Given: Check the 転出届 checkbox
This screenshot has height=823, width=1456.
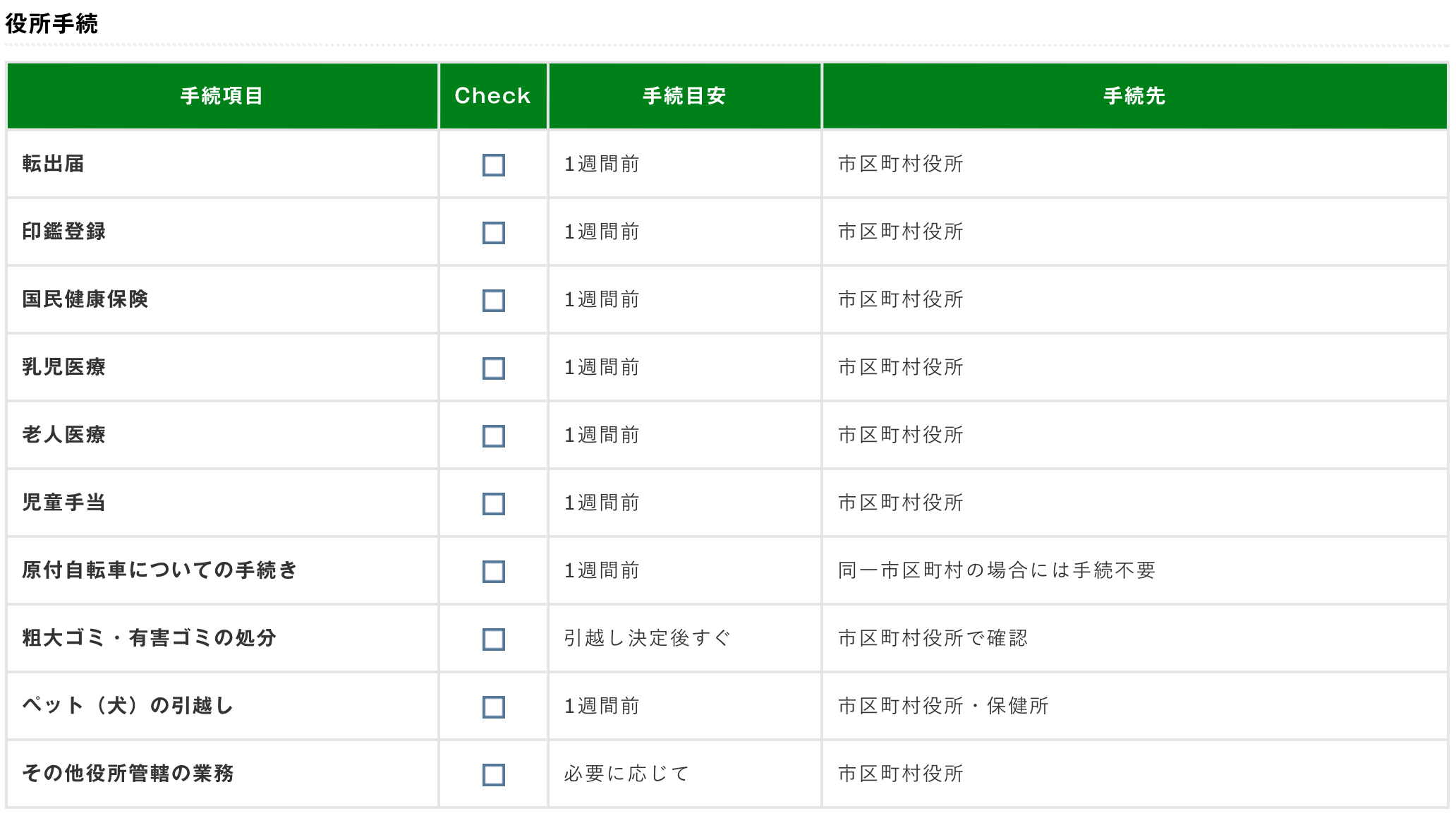Looking at the screenshot, I should (x=493, y=165).
